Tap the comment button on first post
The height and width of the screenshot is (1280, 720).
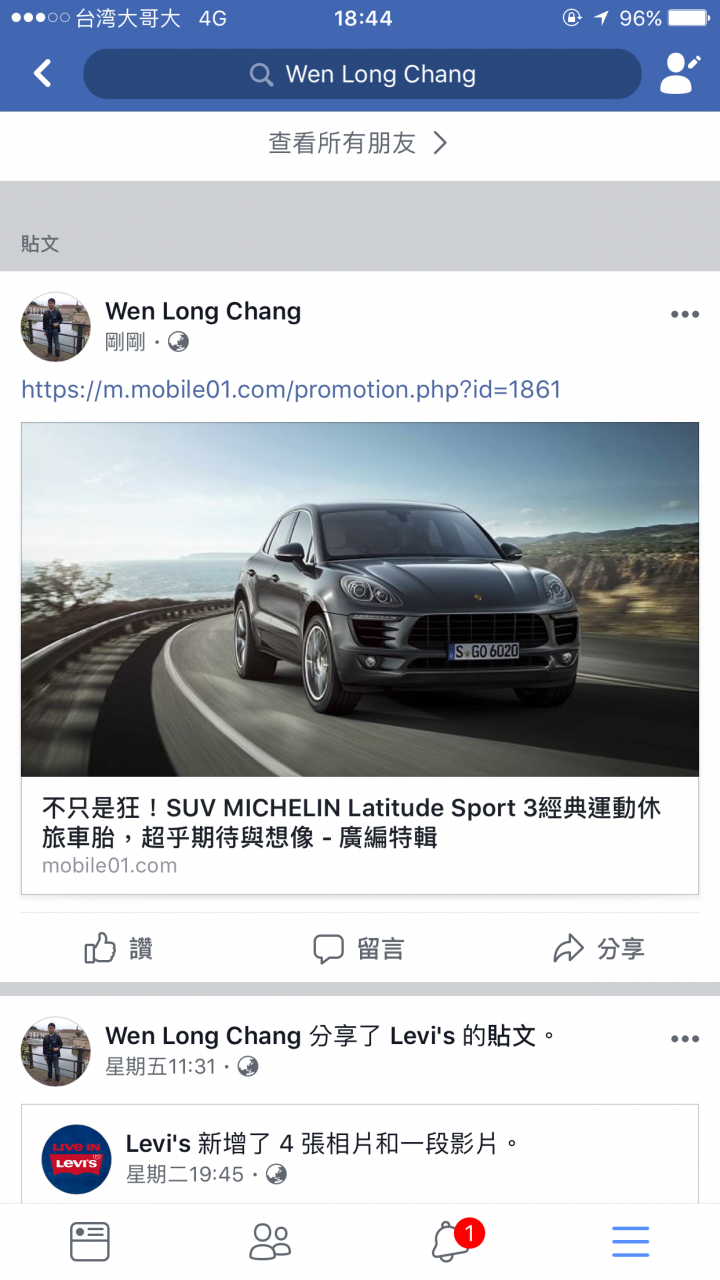tap(358, 948)
